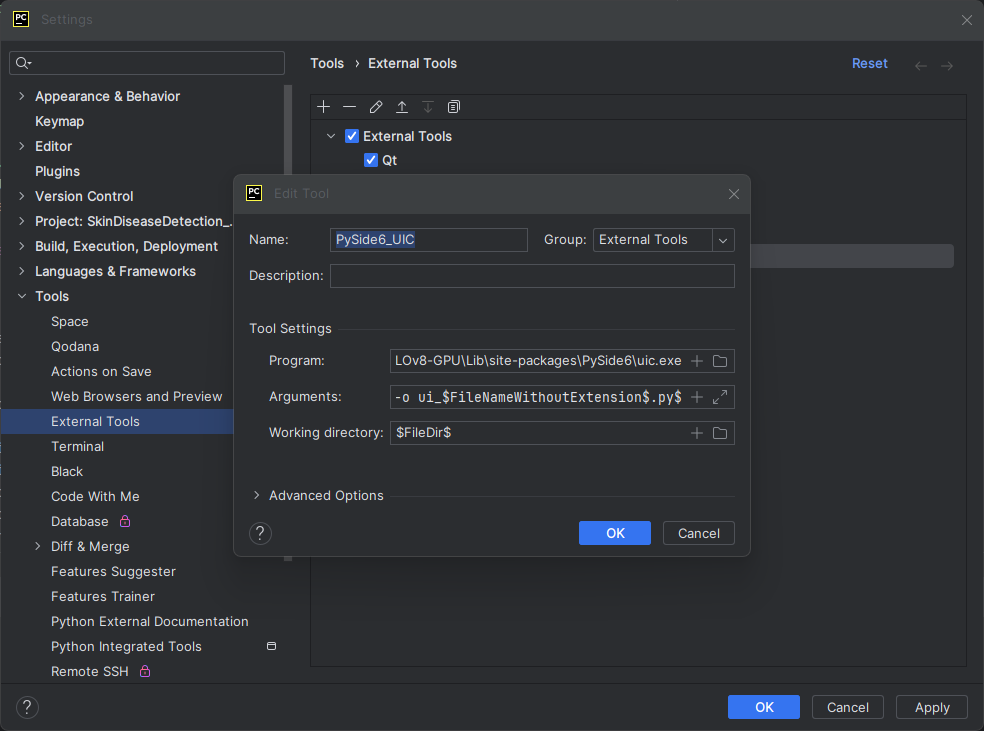Select Terminal in settings tree
This screenshot has width=984, height=731.
[77, 447]
